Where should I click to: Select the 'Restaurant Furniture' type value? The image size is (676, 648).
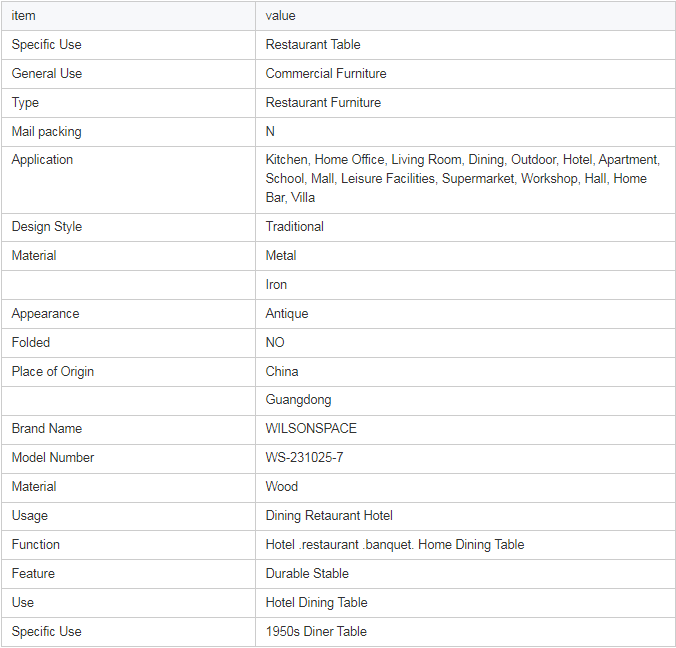click(323, 102)
